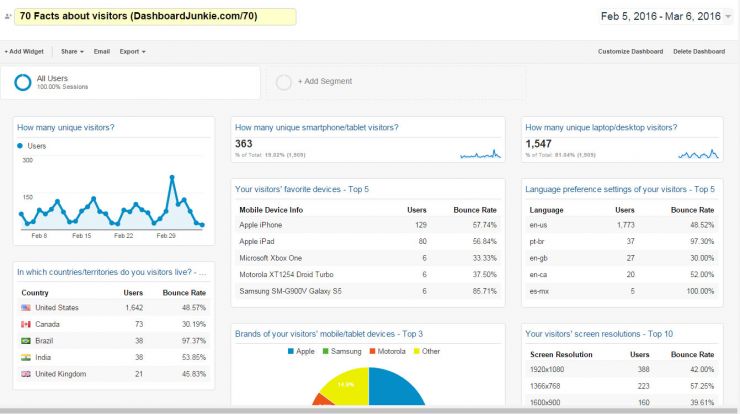Open 'How many unique laptop/desktop visitors?' title
This screenshot has width=740, height=414.
pos(601,127)
